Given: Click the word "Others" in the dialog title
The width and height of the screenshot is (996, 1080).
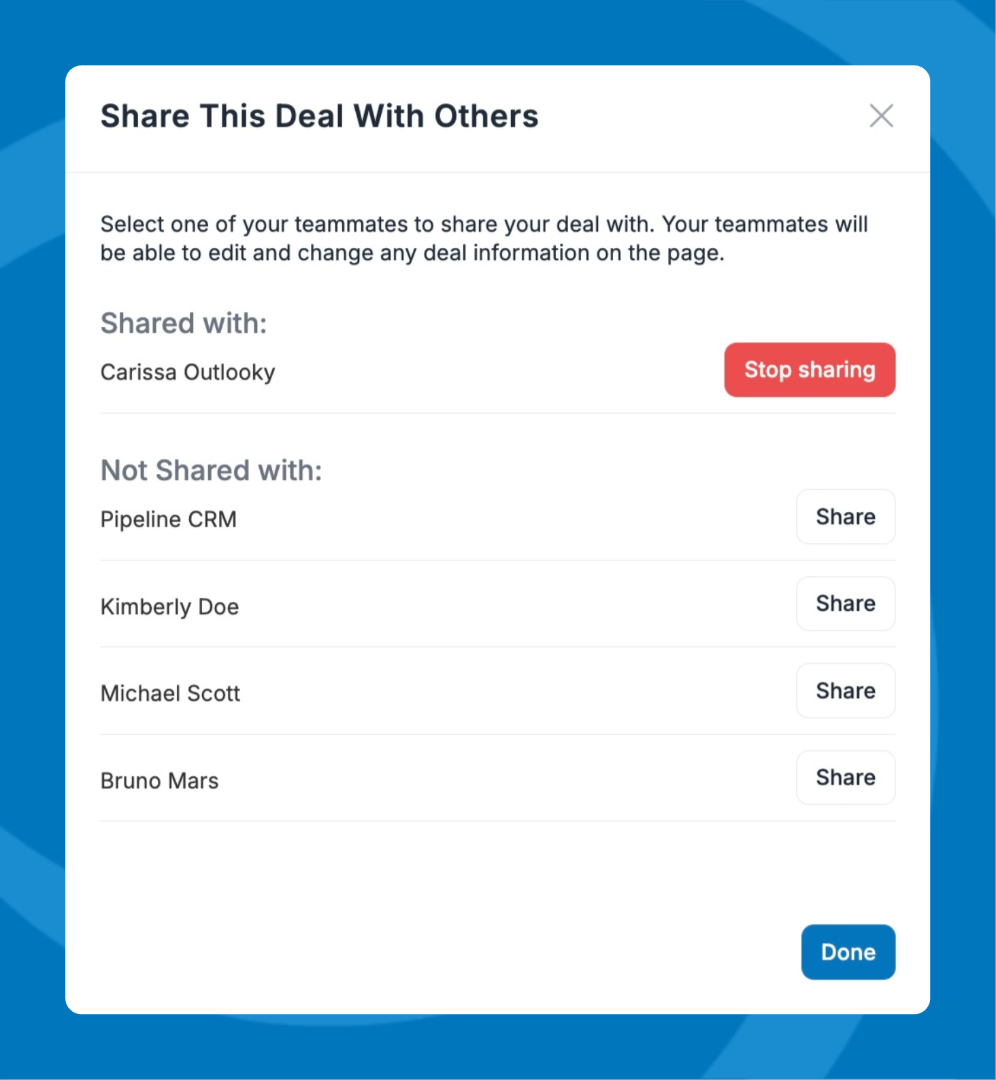Looking at the screenshot, I should pyautogui.click(x=486, y=116).
